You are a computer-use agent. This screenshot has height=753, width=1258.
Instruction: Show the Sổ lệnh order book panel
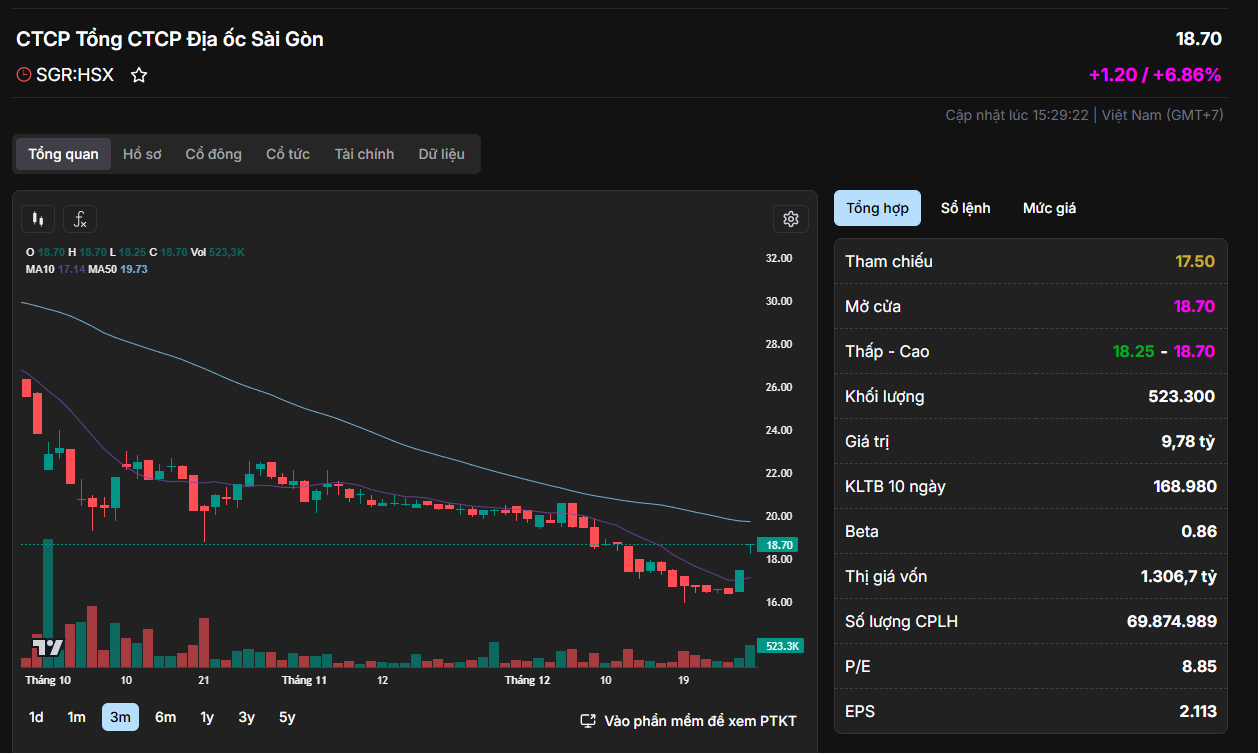pos(965,208)
